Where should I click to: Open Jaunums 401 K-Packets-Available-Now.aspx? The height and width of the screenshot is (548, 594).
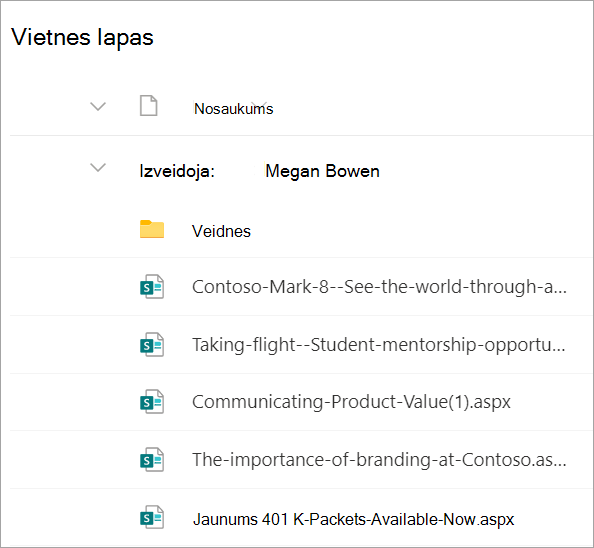click(353, 519)
